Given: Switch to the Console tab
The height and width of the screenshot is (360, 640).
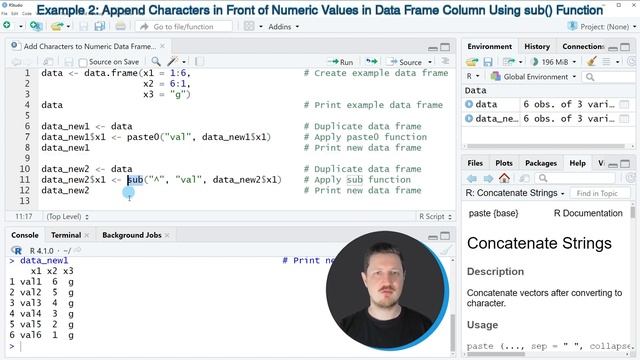Looking at the screenshot, I should coord(24,235).
